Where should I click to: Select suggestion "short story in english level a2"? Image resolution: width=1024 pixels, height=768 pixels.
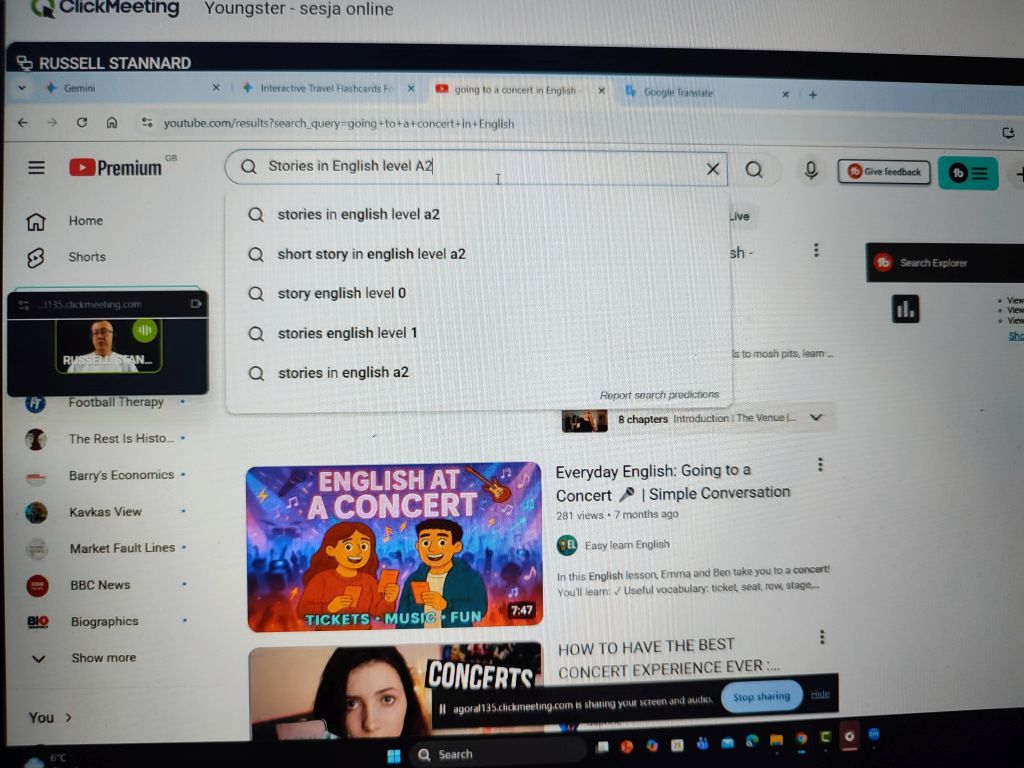click(371, 254)
